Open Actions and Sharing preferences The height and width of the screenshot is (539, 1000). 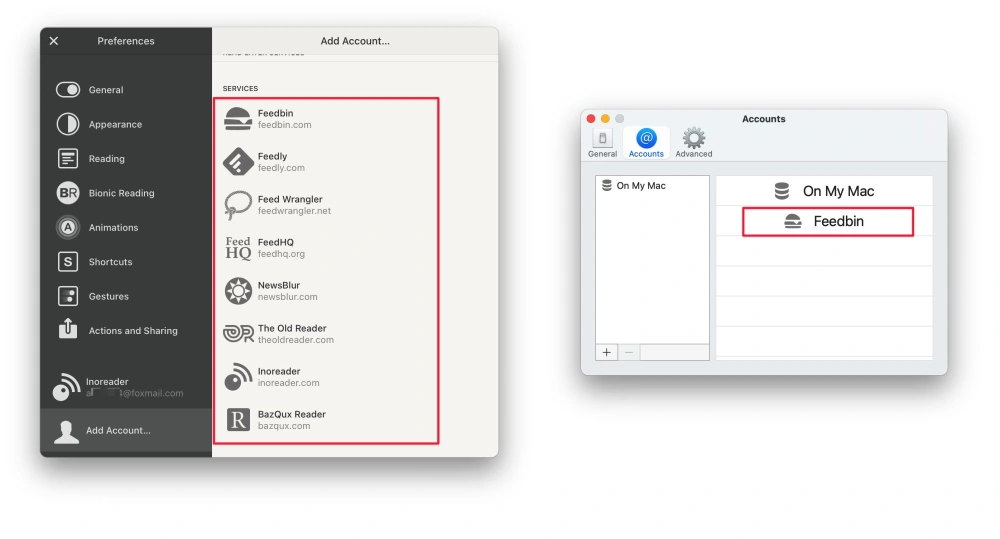(x=126, y=331)
